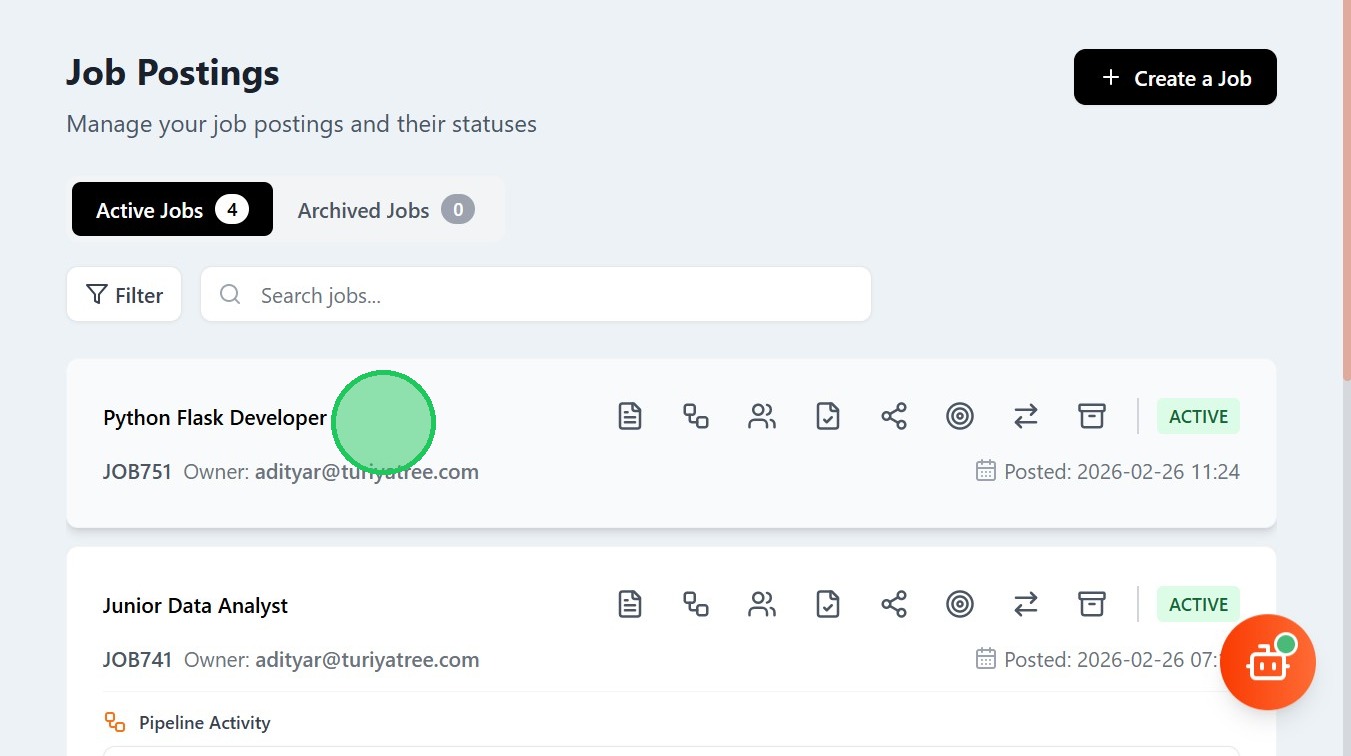Click pipeline icon on Junior Data Analyst row
Screen dimensions: 1351x756
coord(696,604)
